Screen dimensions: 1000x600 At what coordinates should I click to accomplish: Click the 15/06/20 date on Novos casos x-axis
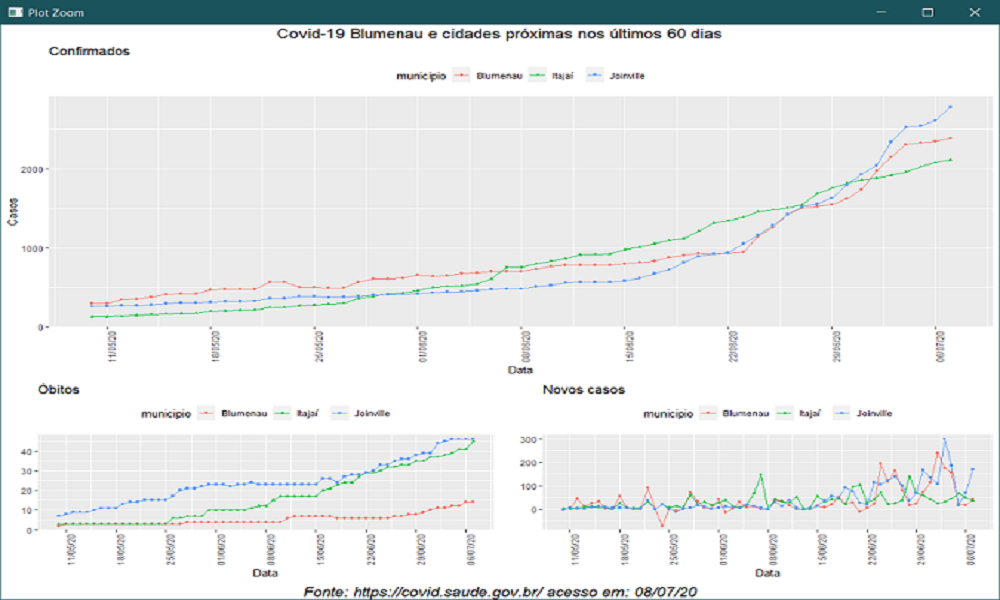tap(823, 550)
